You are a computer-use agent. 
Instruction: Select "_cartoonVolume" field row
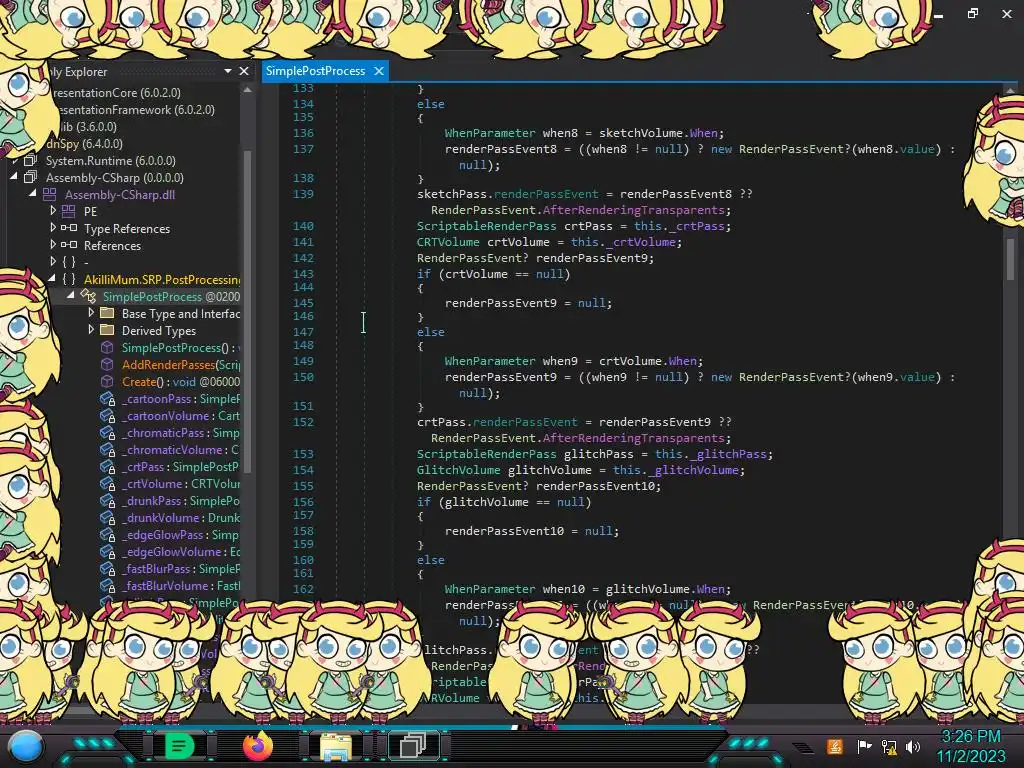[180, 416]
